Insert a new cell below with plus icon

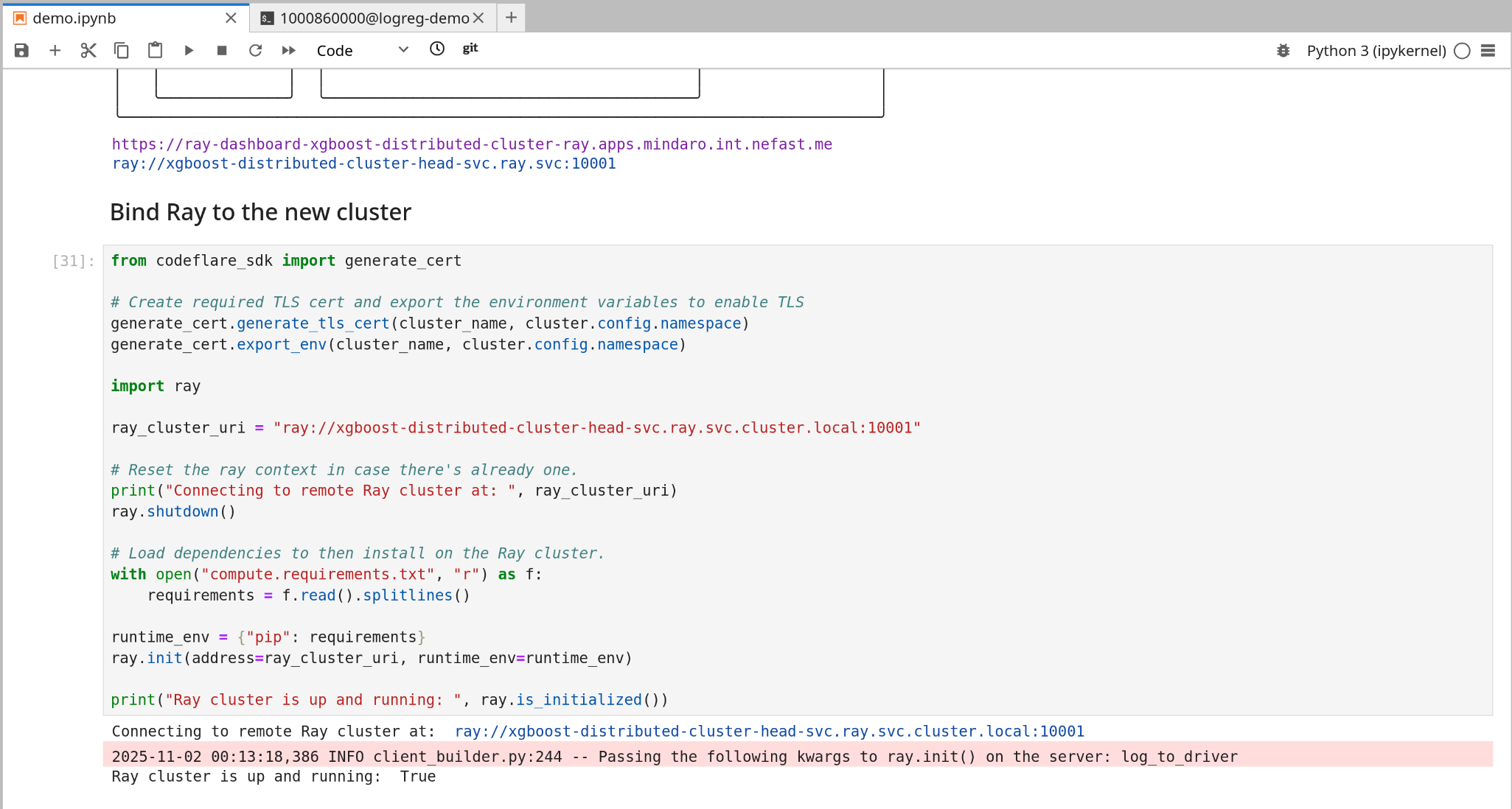[x=55, y=50]
